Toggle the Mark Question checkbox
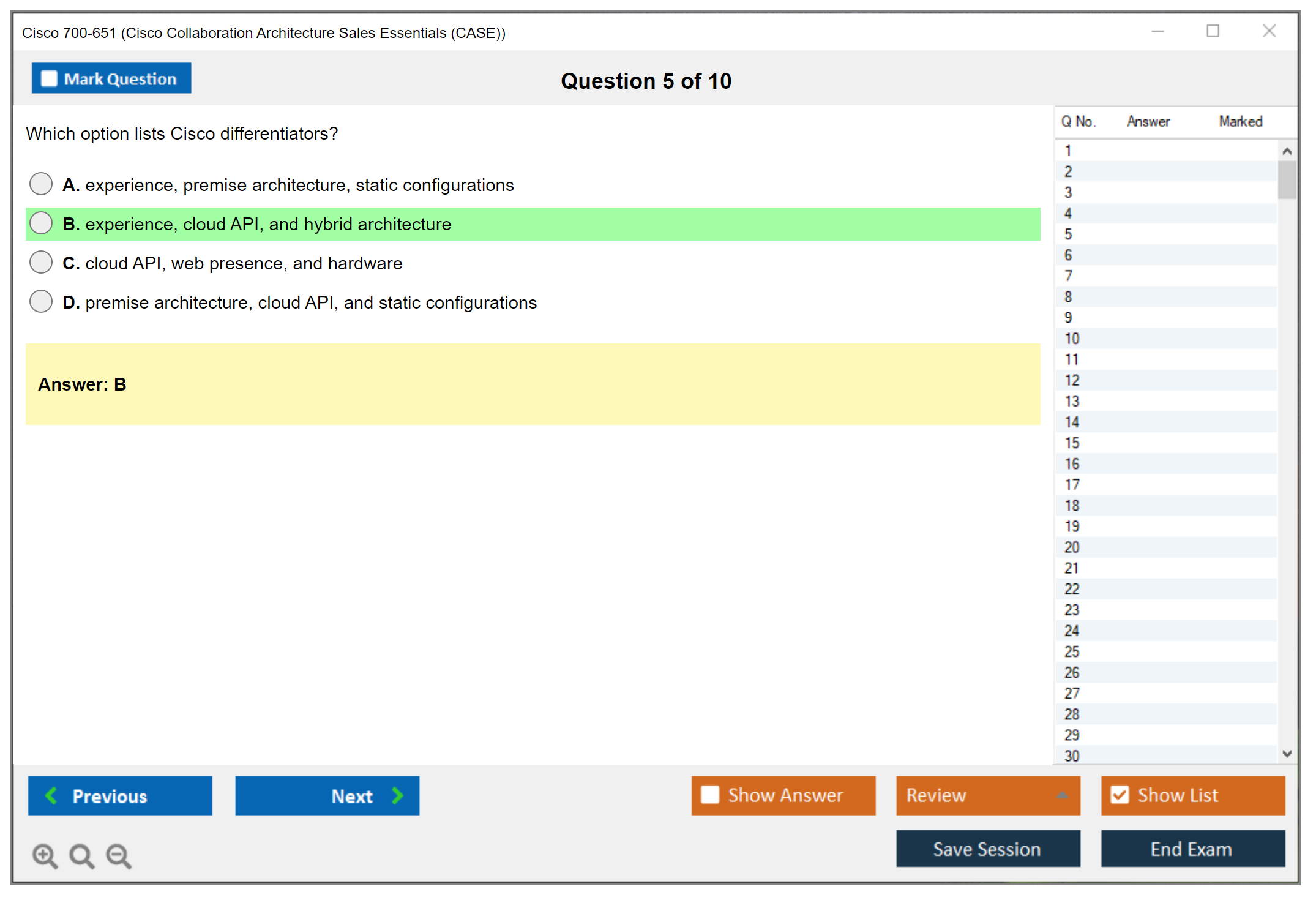 point(49,79)
